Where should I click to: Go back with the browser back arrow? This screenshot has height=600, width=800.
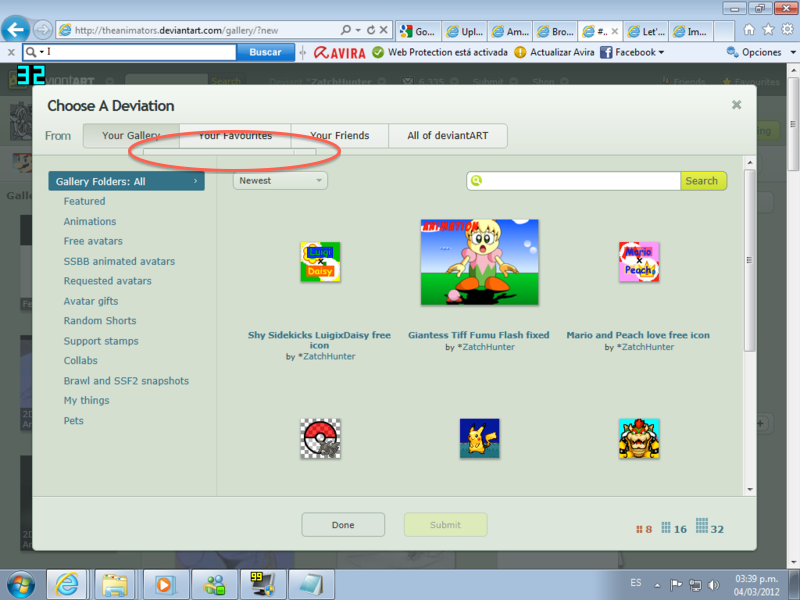16,30
